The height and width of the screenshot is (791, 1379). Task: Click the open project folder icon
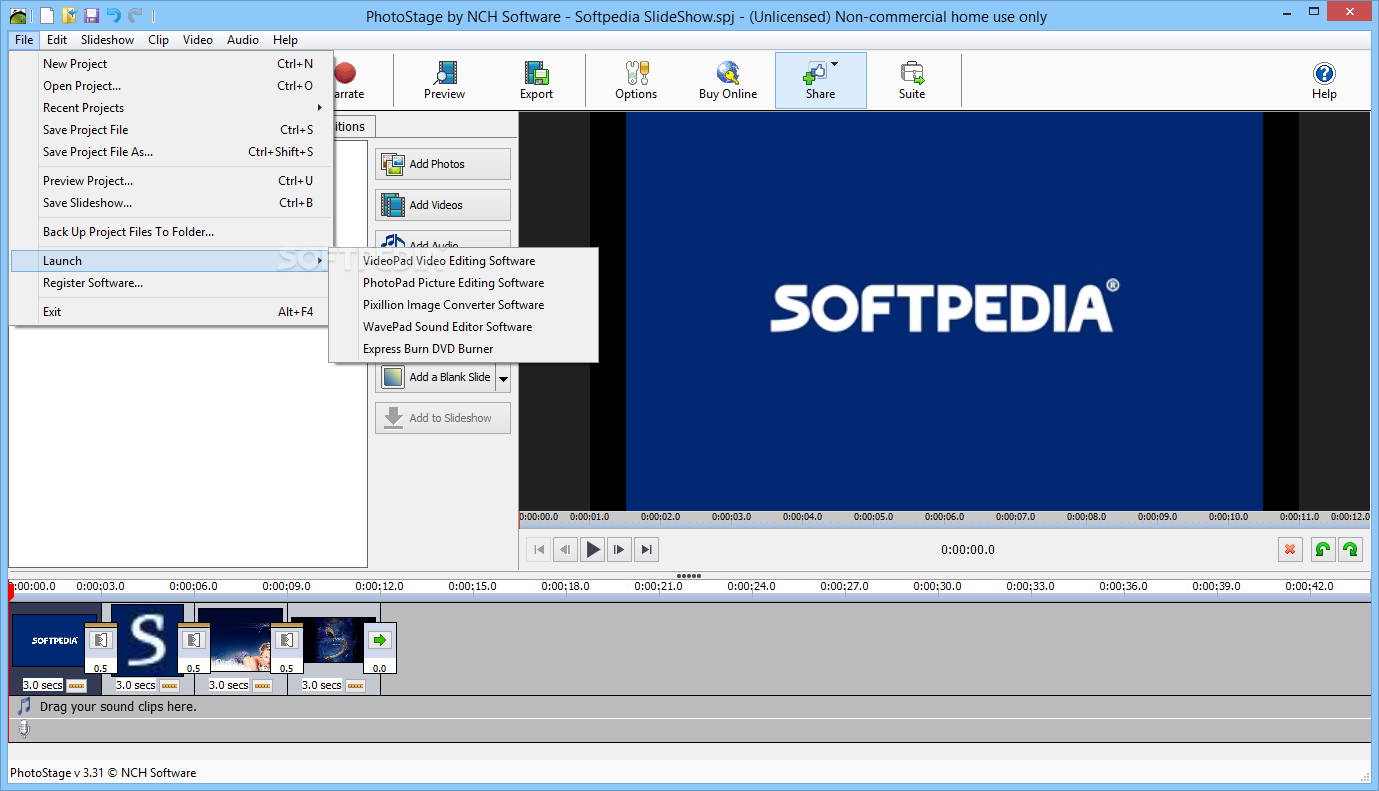69,15
